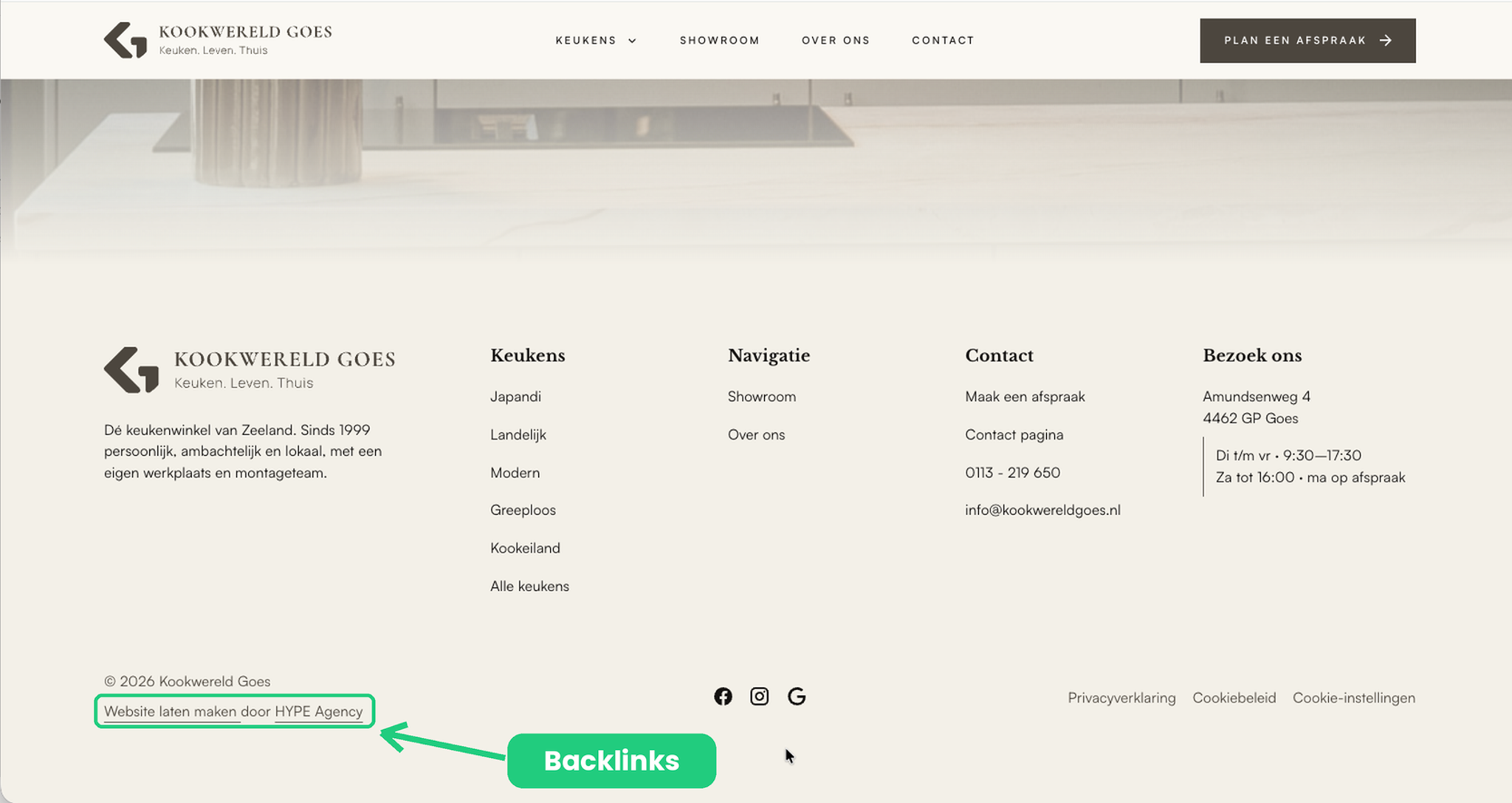Click the Bezoek ons heading

(1252, 355)
